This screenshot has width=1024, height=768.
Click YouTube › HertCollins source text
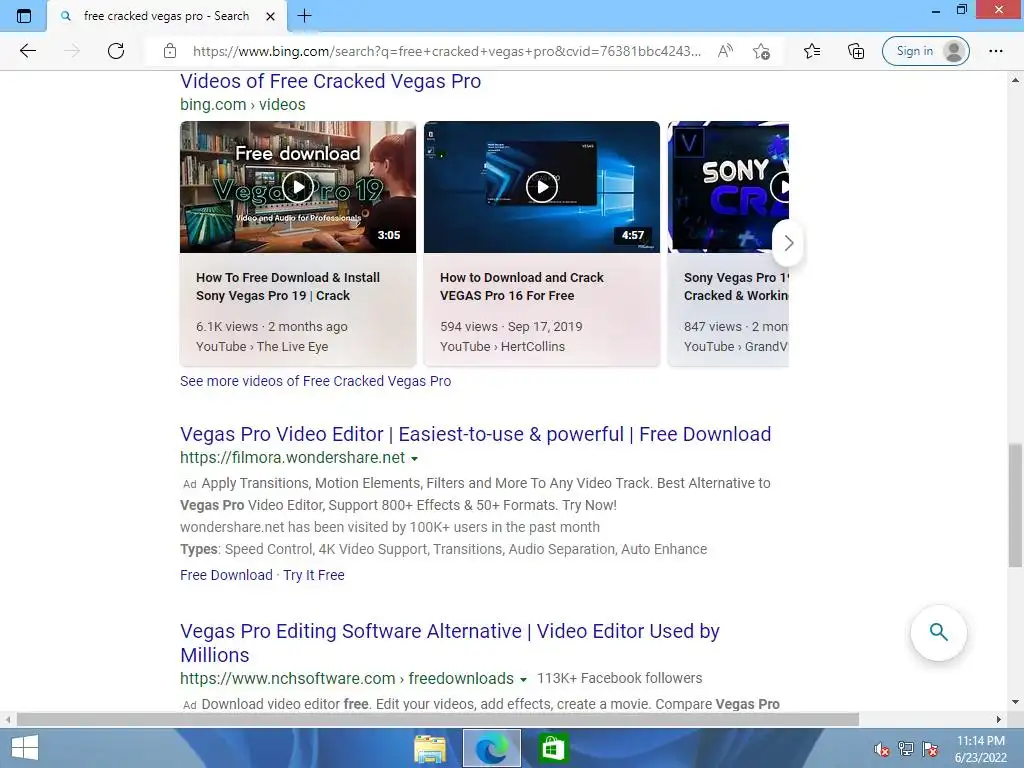[x=502, y=347]
